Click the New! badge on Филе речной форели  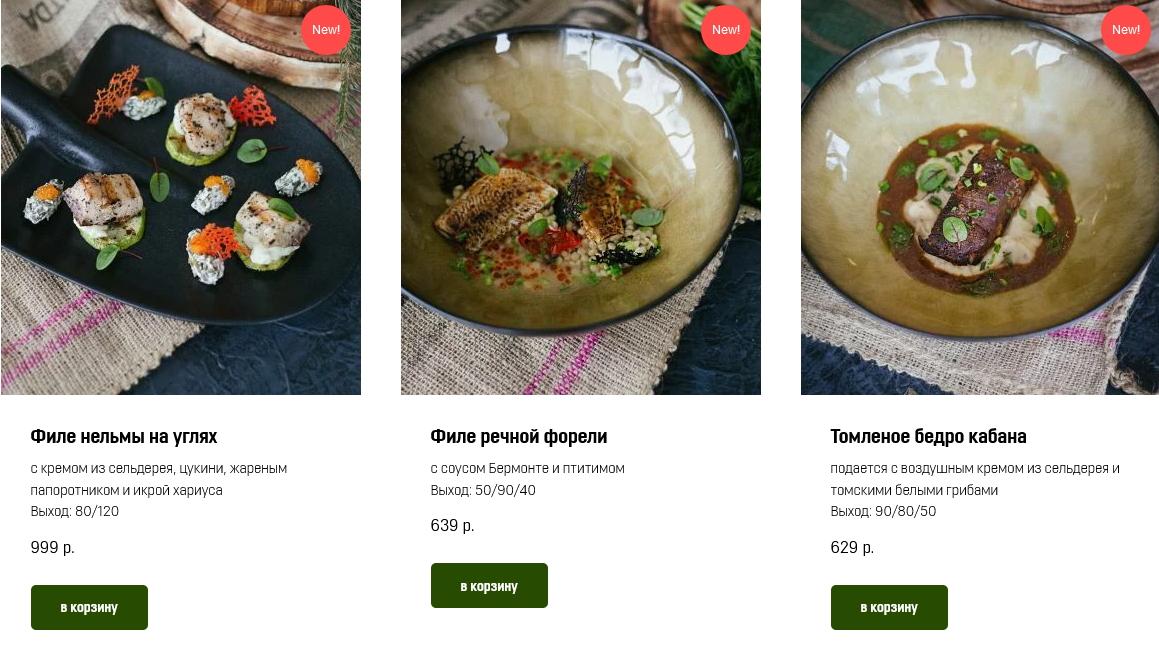click(726, 30)
